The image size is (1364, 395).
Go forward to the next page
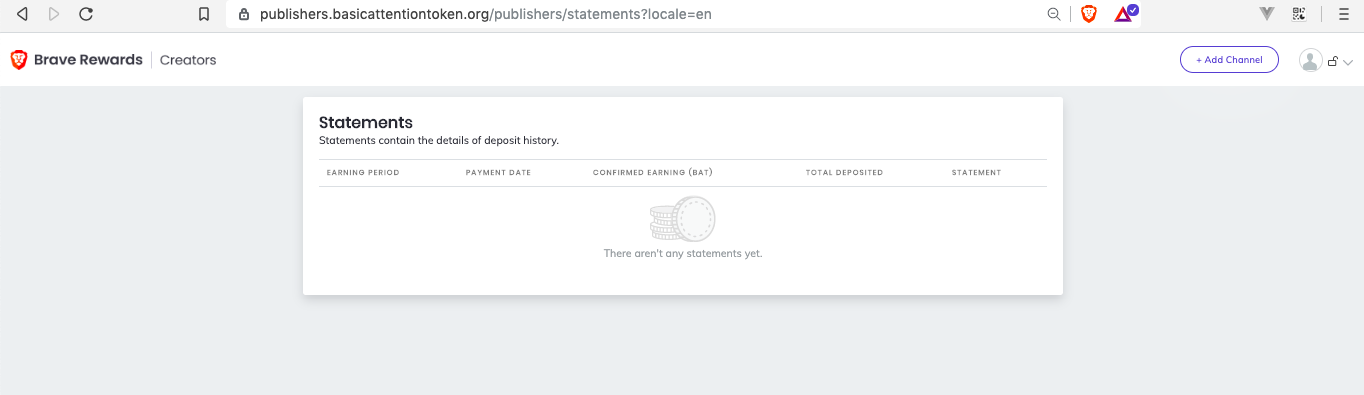click(54, 14)
